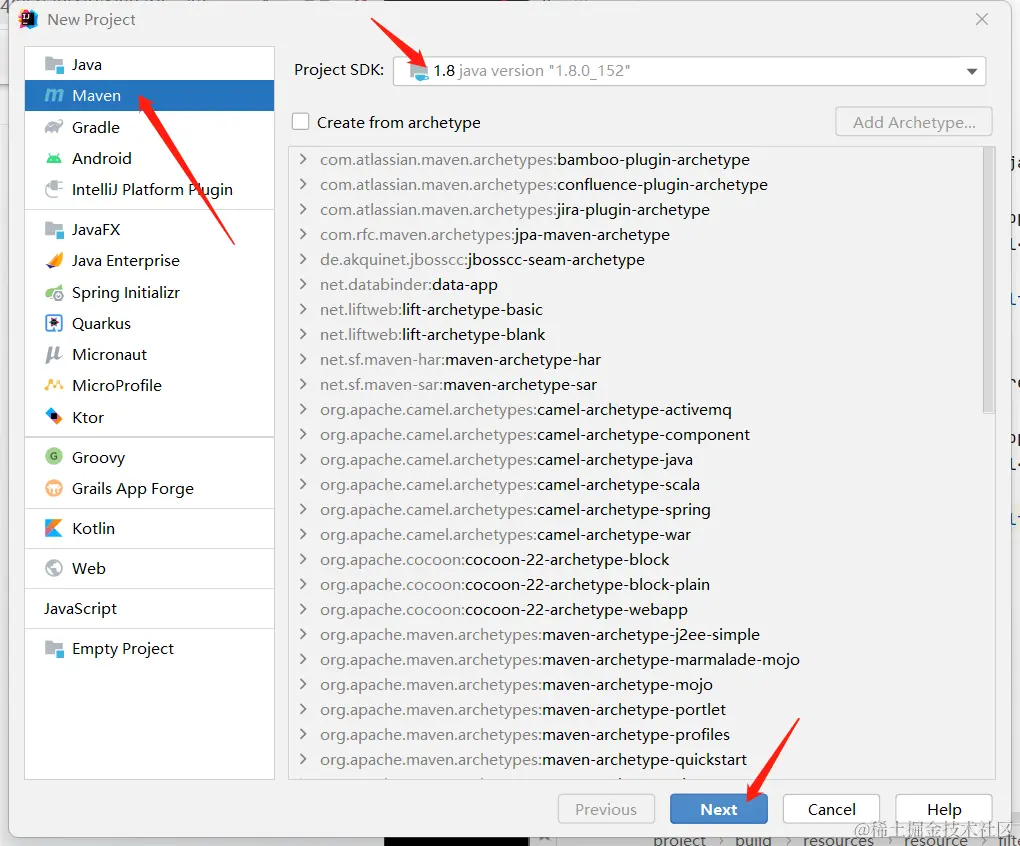Expand the bamboo-plugin-archetype entry

[302, 159]
